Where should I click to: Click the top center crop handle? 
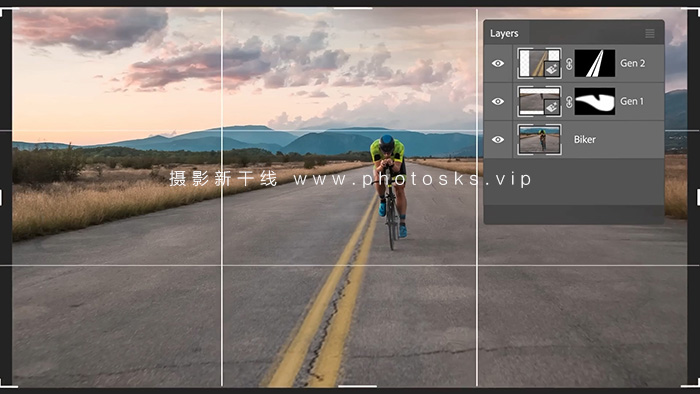pos(353,8)
